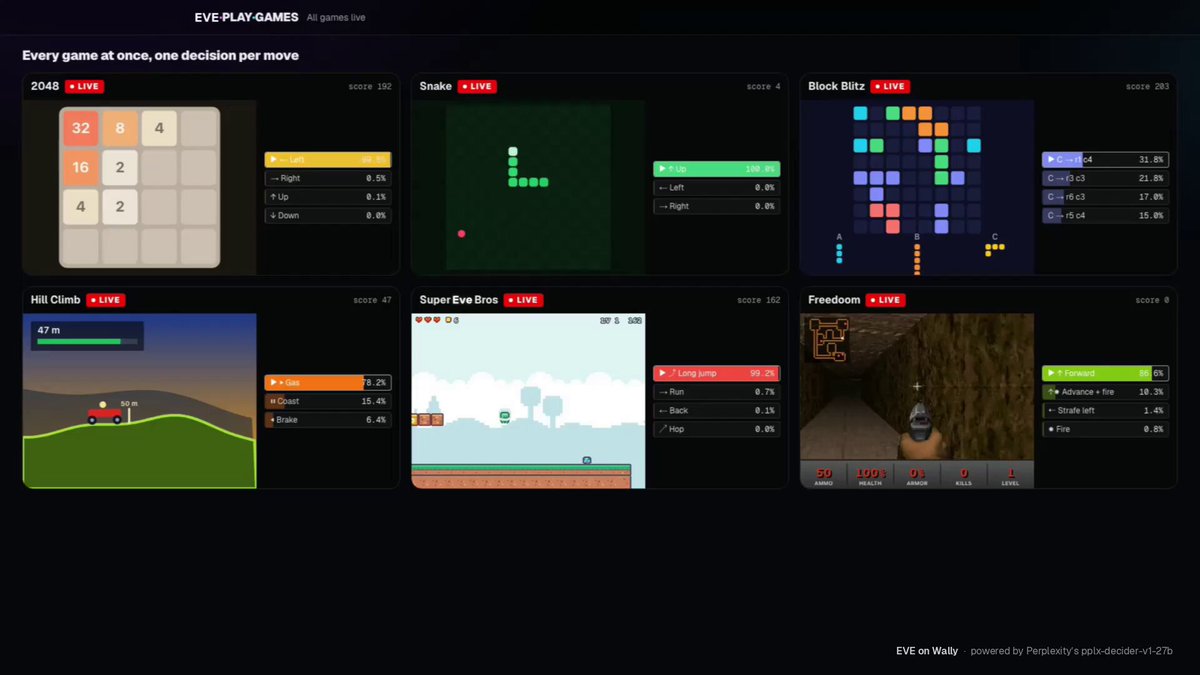The height and width of the screenshot is (675, 1200).
Task: Click the 8 tile in 2048
Action: (120, 128)
